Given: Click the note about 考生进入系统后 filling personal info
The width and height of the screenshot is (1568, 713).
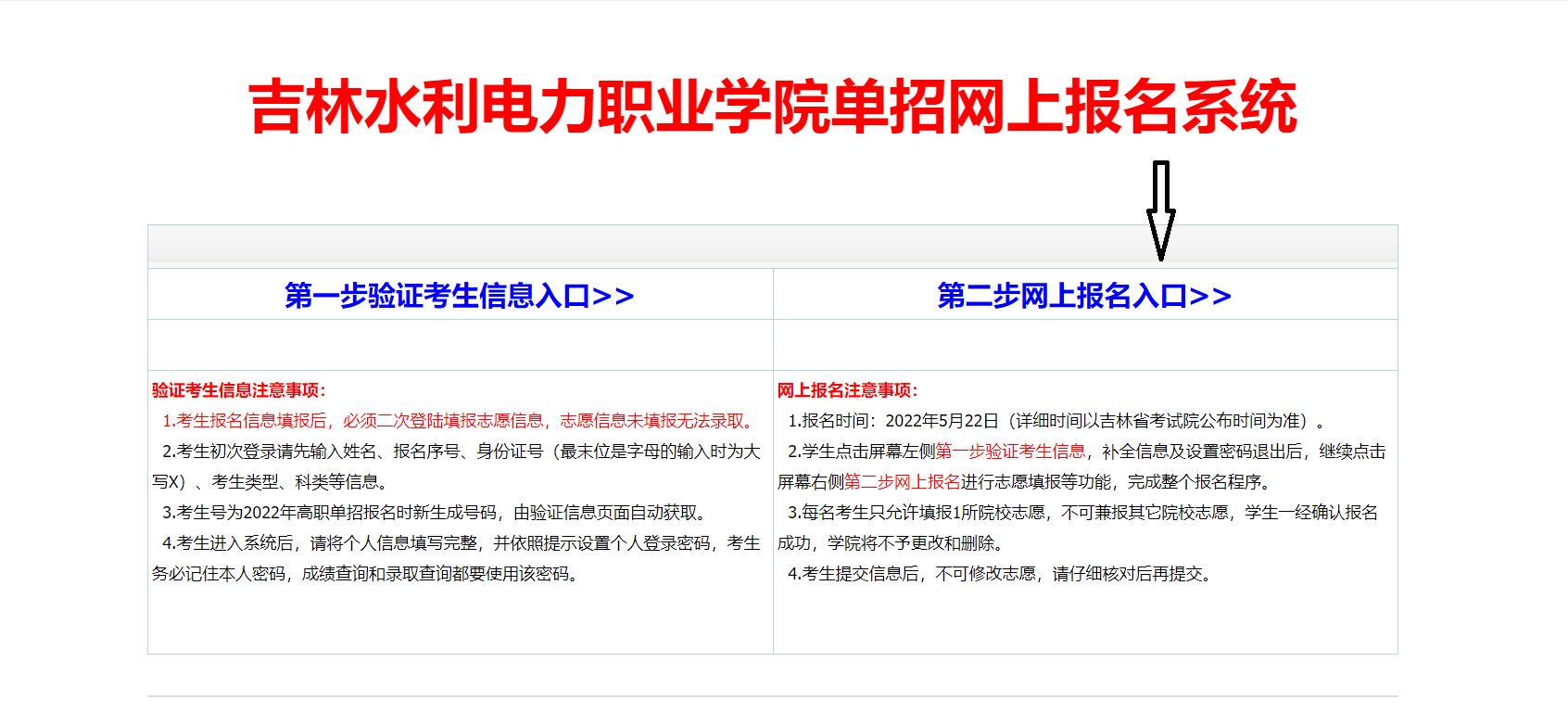Looking at the screenshot, I should pyautogui.click(x=460, y=543).
